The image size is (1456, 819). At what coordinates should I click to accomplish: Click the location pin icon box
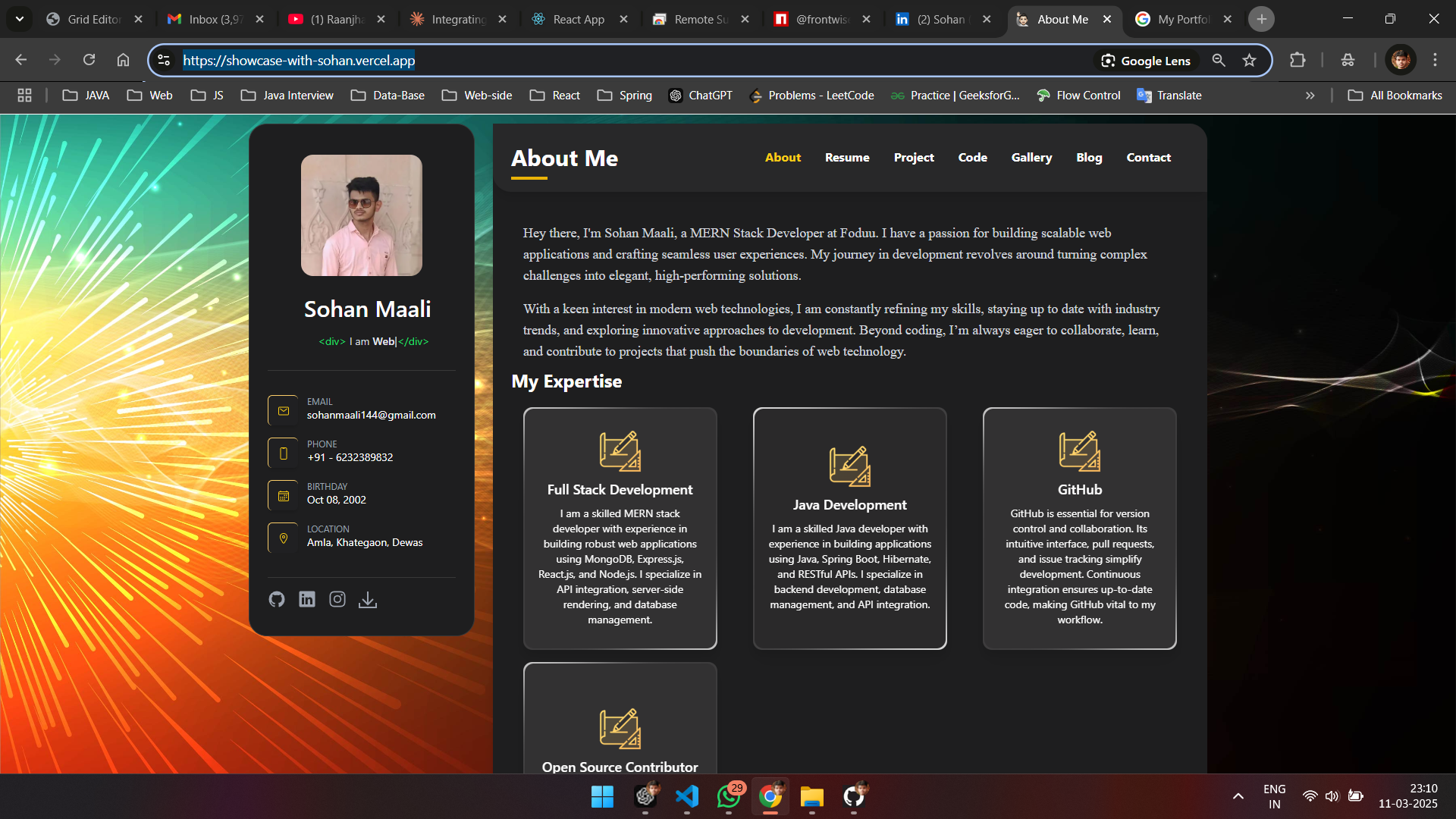pyautogui.click(x=284, y=538)
